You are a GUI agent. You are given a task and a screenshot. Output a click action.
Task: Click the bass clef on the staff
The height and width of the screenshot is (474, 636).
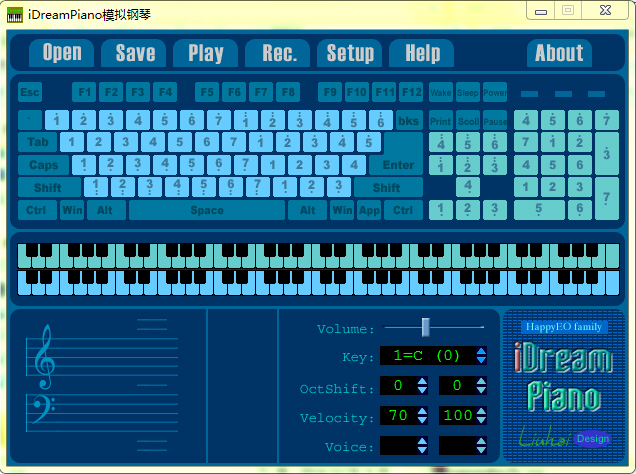(43, 410)
